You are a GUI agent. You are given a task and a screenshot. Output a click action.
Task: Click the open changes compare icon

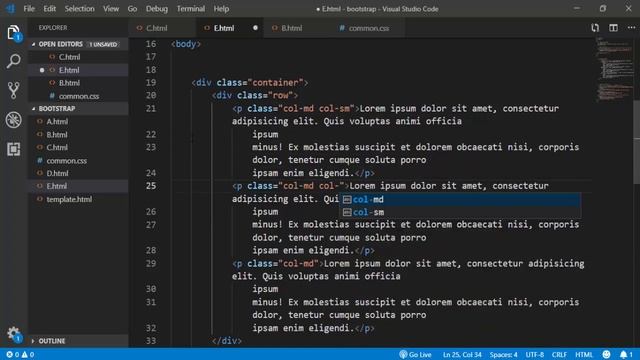click(595, 28)
